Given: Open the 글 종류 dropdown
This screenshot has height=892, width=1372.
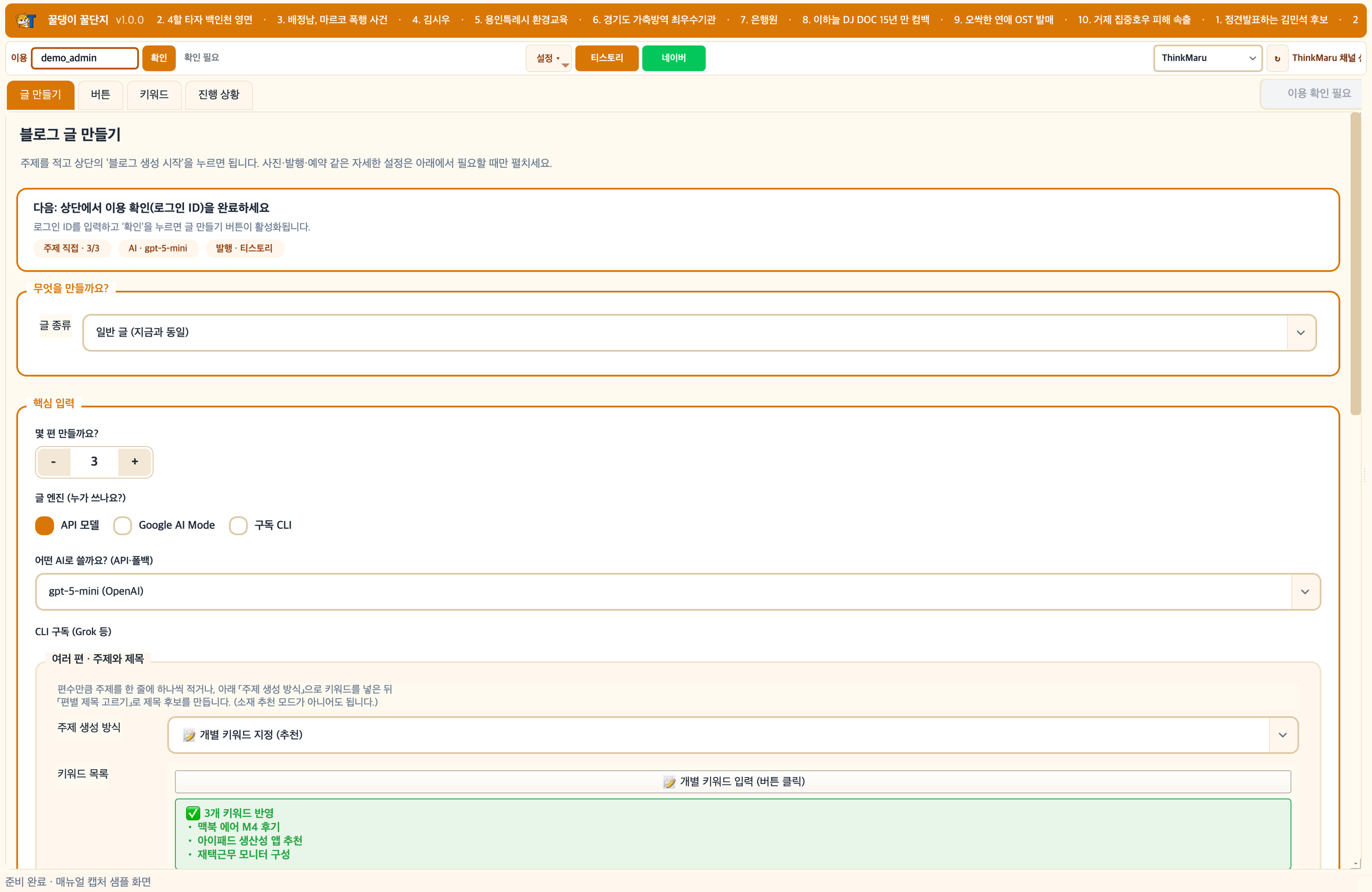Looking at the screenshot, I should point(699,332).
